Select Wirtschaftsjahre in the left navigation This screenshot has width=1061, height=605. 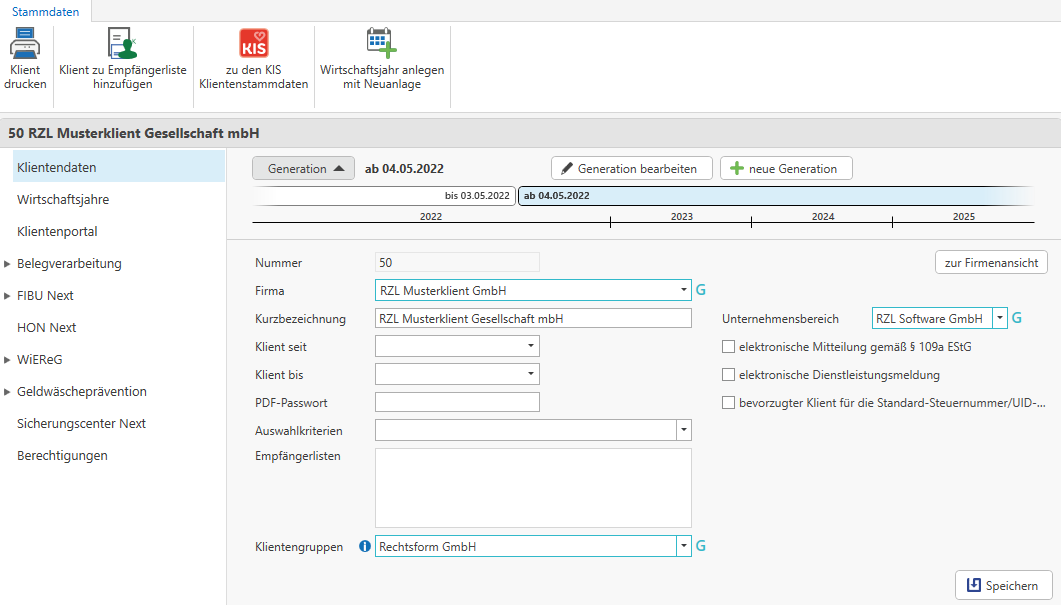pyautogui.click(x=63, y=199)
